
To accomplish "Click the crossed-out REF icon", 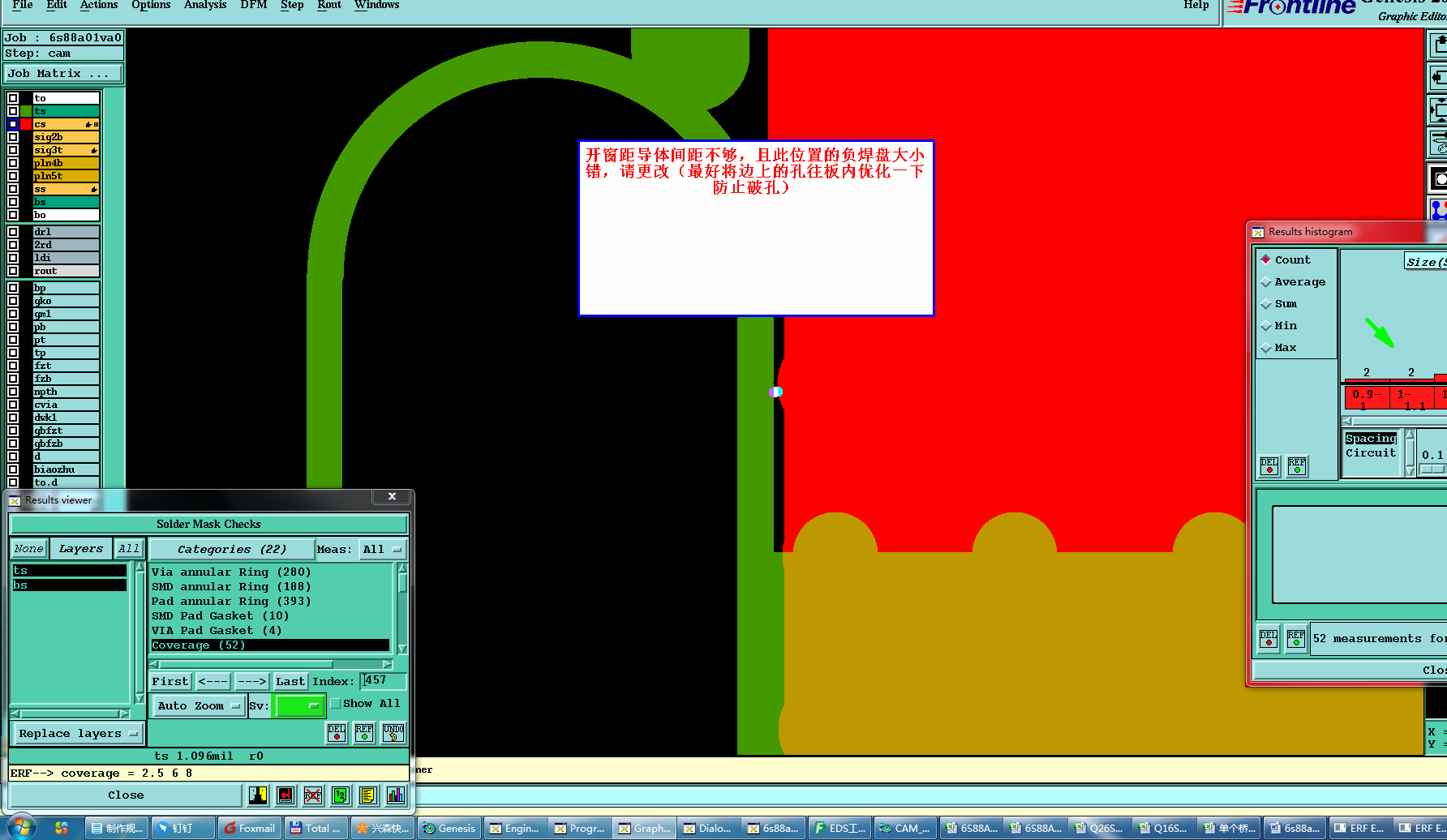I will tap(313, 795).
